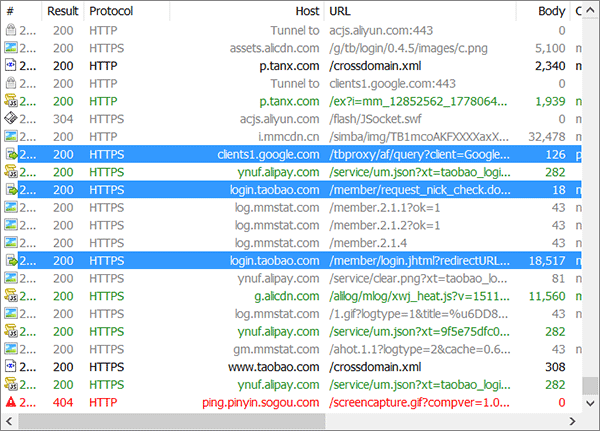600x431 pixels.
Task: Sort sessions by the Result column header
Action: tap(63, 11)
